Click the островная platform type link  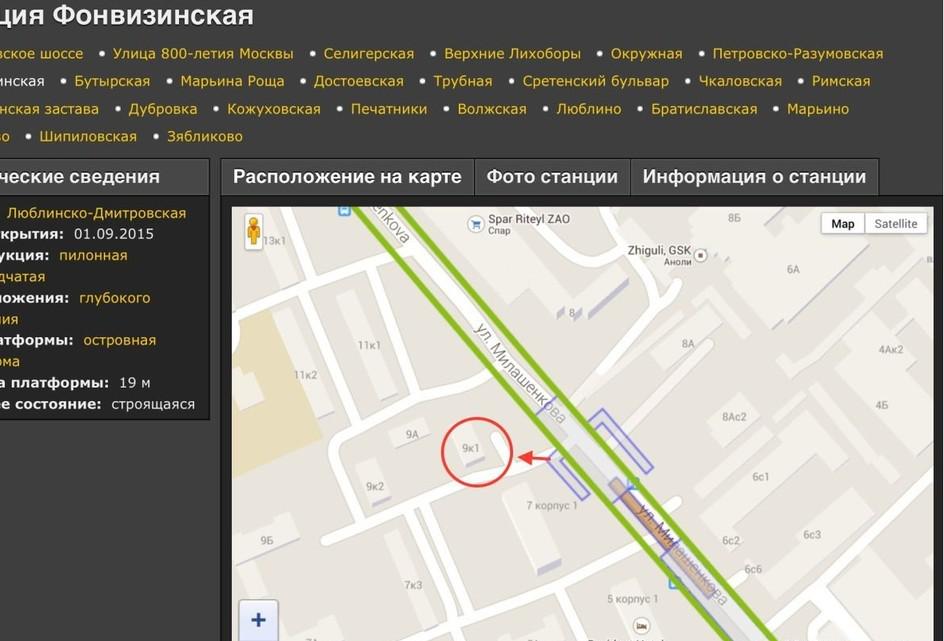pyautogui.click(x=120, y=340)
